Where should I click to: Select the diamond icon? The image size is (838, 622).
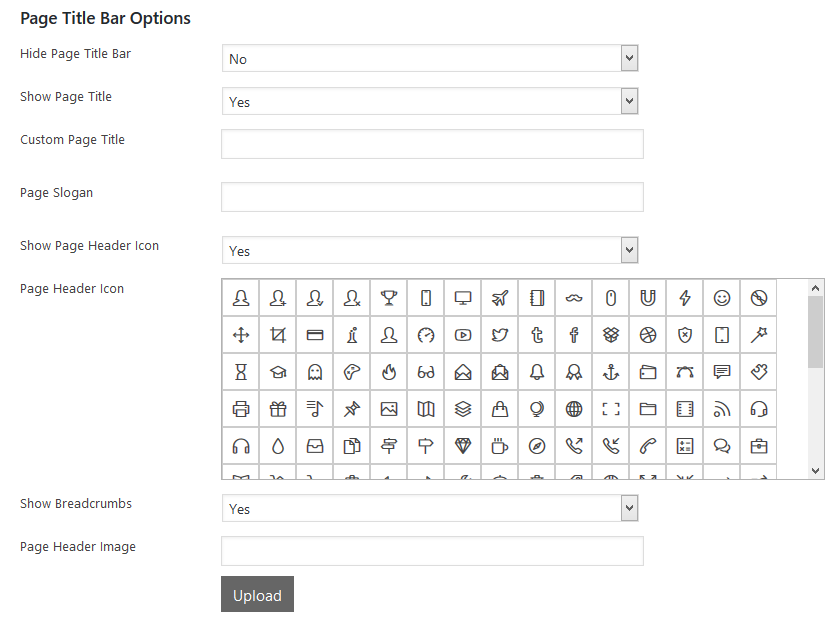463,446
